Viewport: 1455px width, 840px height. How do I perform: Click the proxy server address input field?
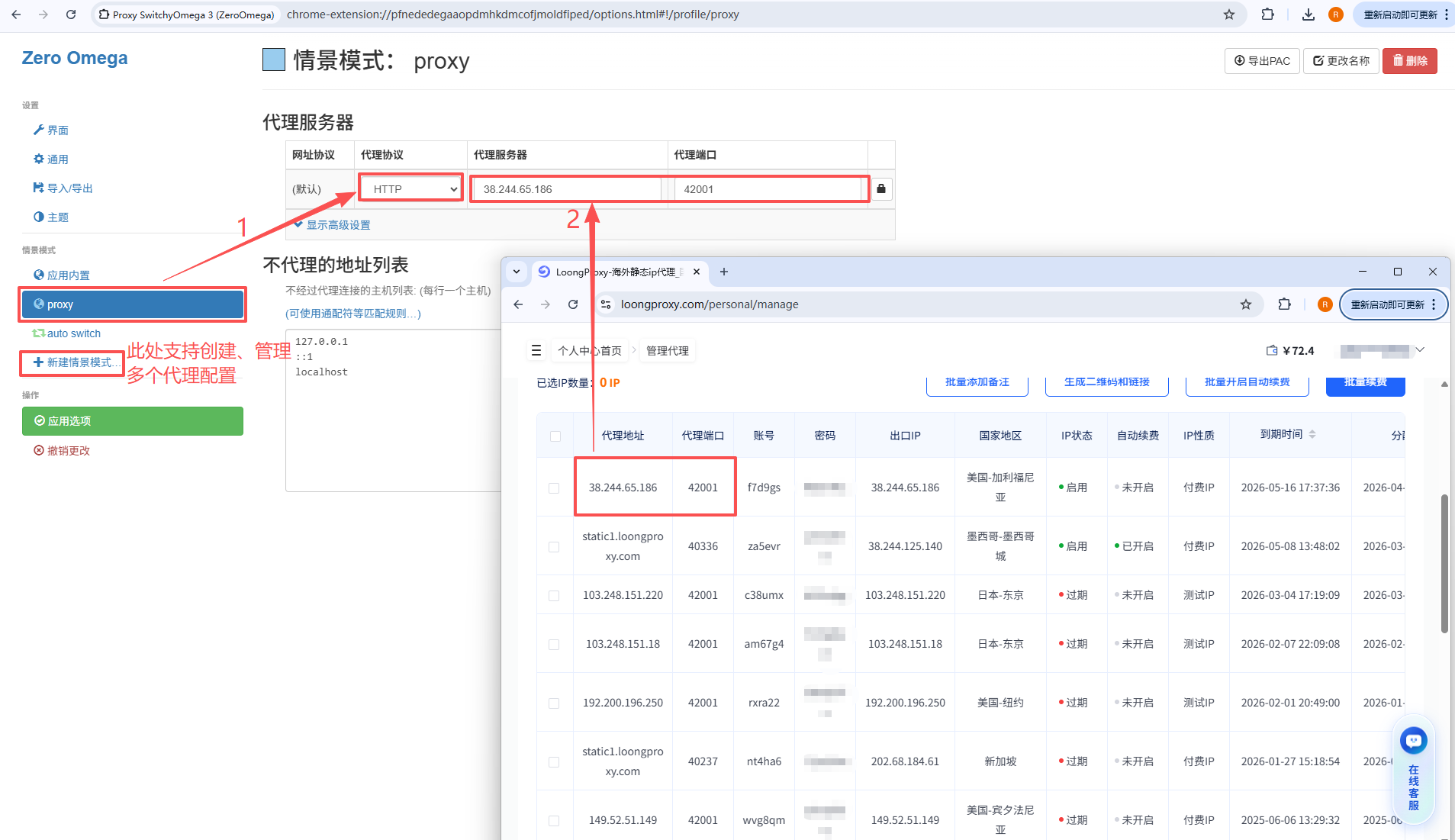pyautogui.click(x=565, y=188)
